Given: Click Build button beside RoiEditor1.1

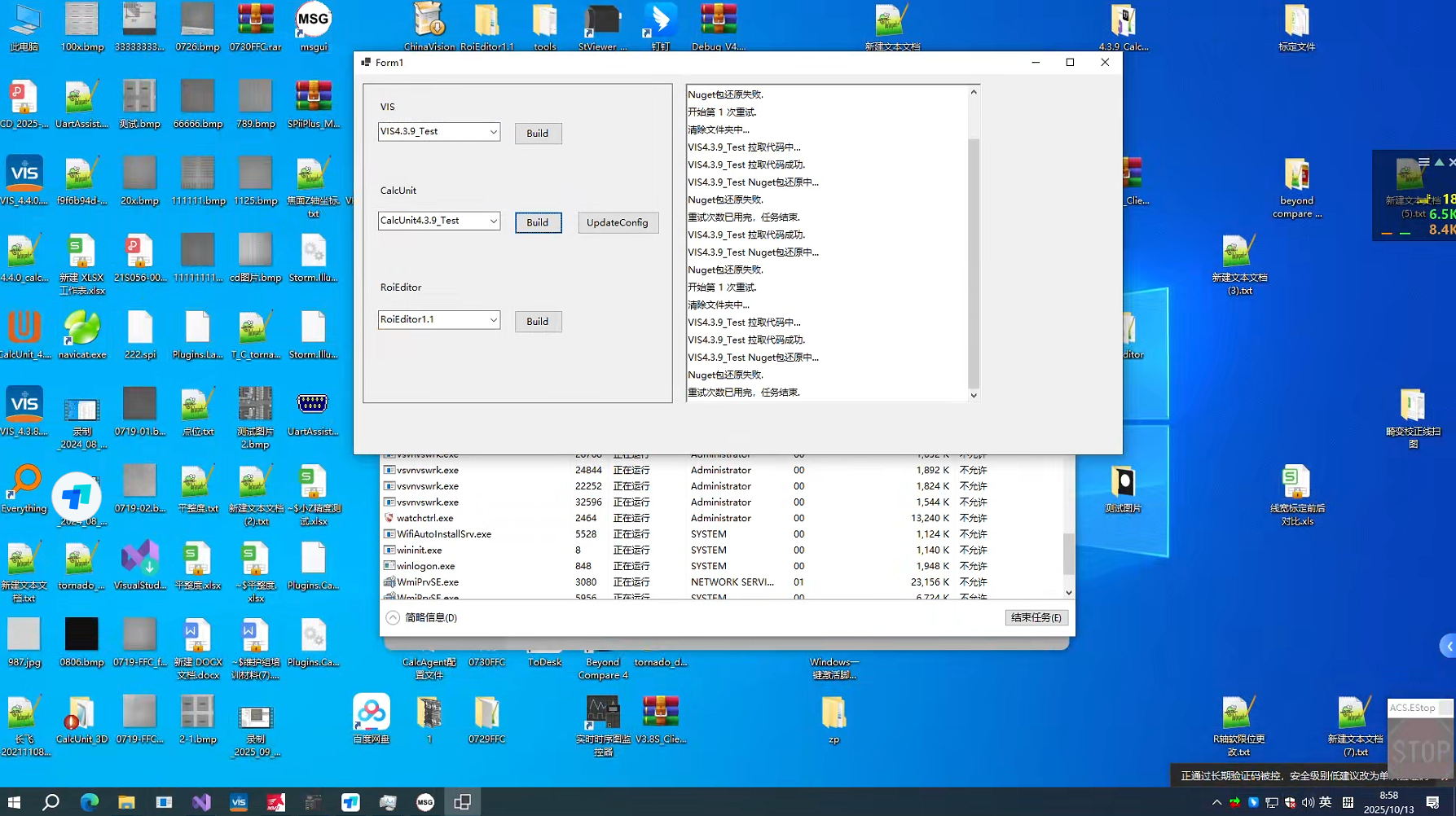Looking at the screenshot, I should pos(538,322).
